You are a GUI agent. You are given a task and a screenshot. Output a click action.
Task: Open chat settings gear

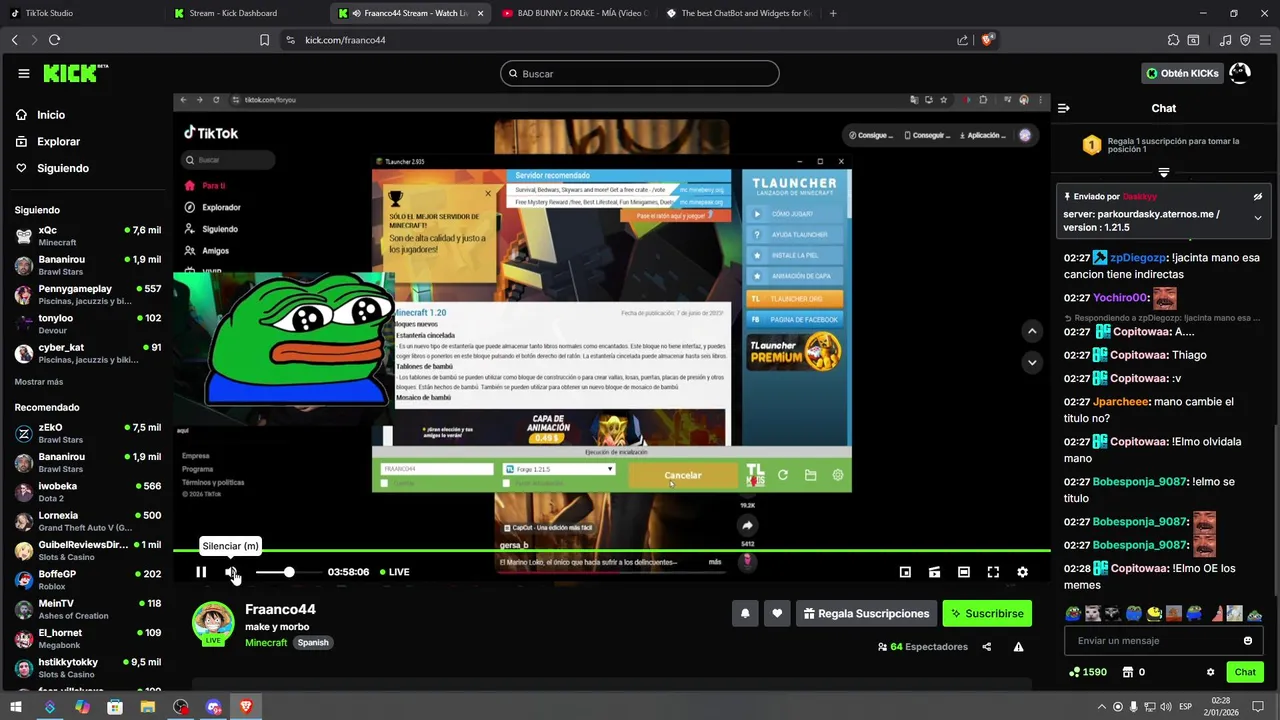pyautogui.click(x=1210, y=672)
